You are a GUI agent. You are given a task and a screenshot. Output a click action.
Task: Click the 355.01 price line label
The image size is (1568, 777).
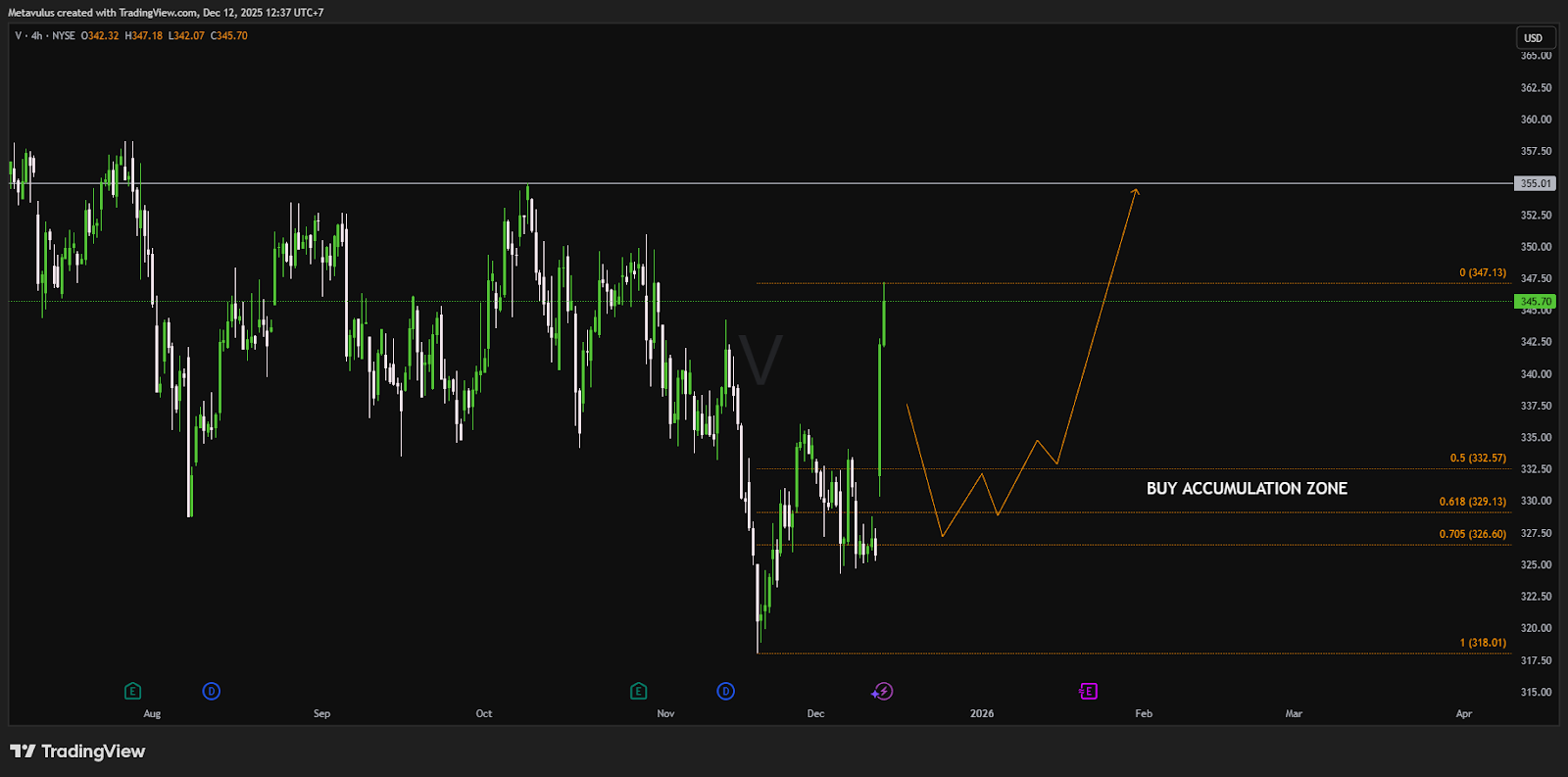click(x=1535, y=183)
